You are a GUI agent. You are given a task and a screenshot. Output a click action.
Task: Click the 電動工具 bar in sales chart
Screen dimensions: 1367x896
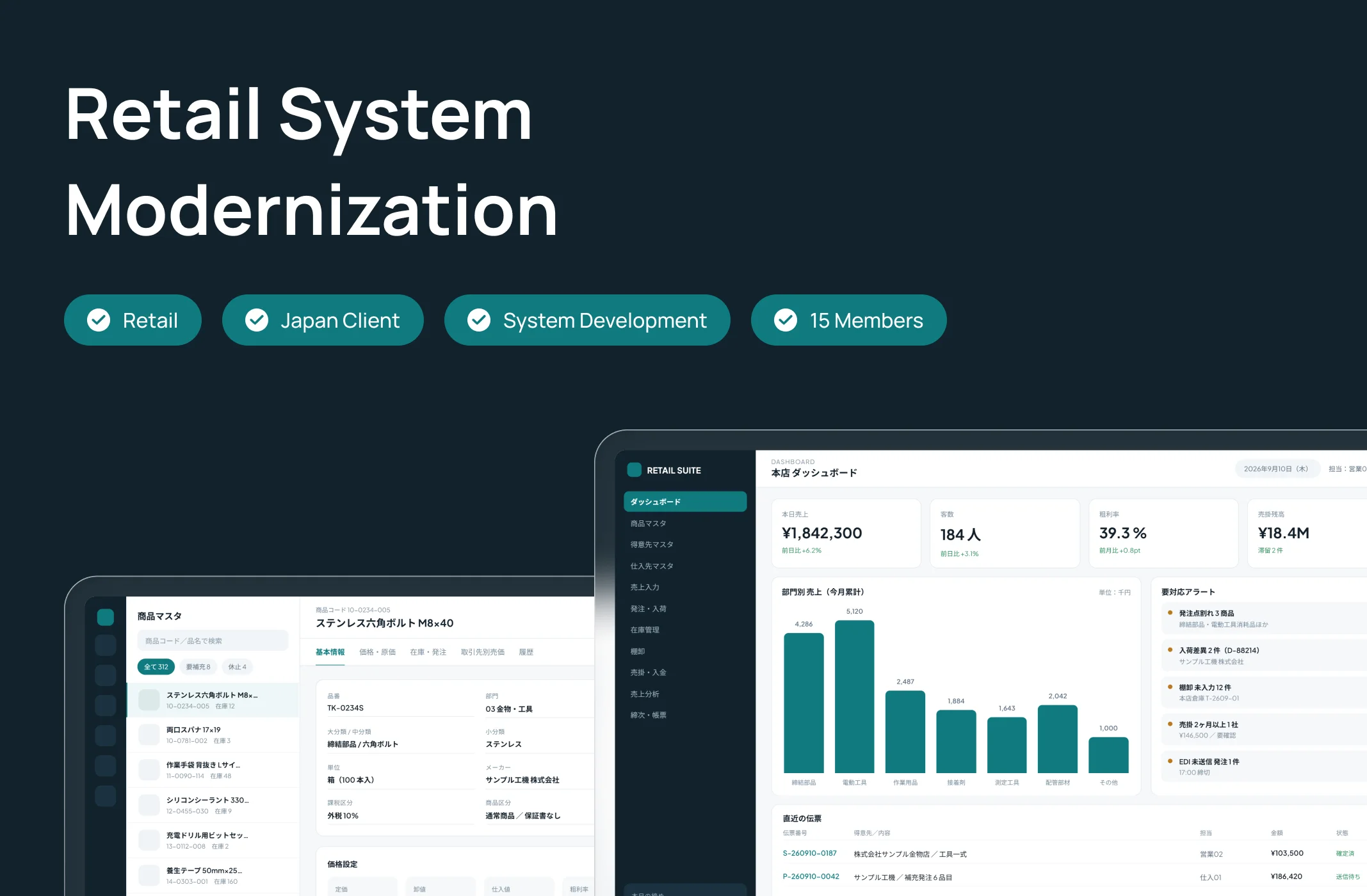(x=854, y=697)
